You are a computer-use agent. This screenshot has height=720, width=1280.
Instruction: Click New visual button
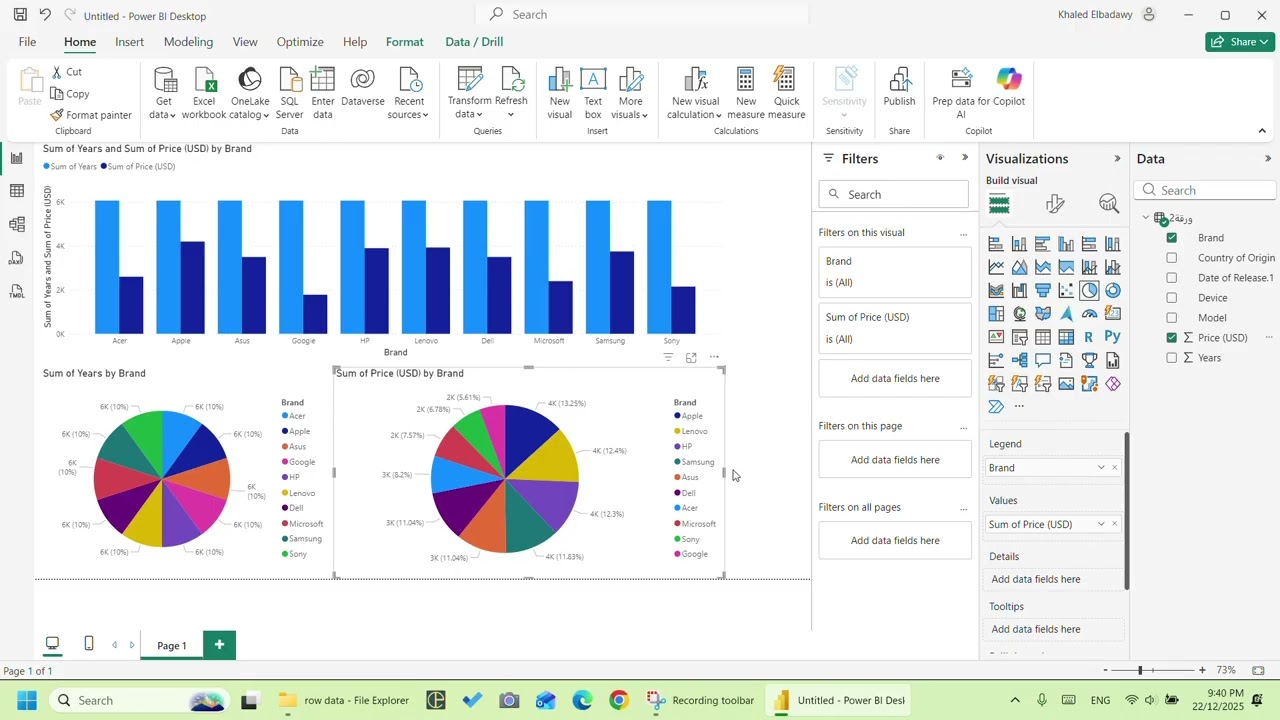click(560, 93)
